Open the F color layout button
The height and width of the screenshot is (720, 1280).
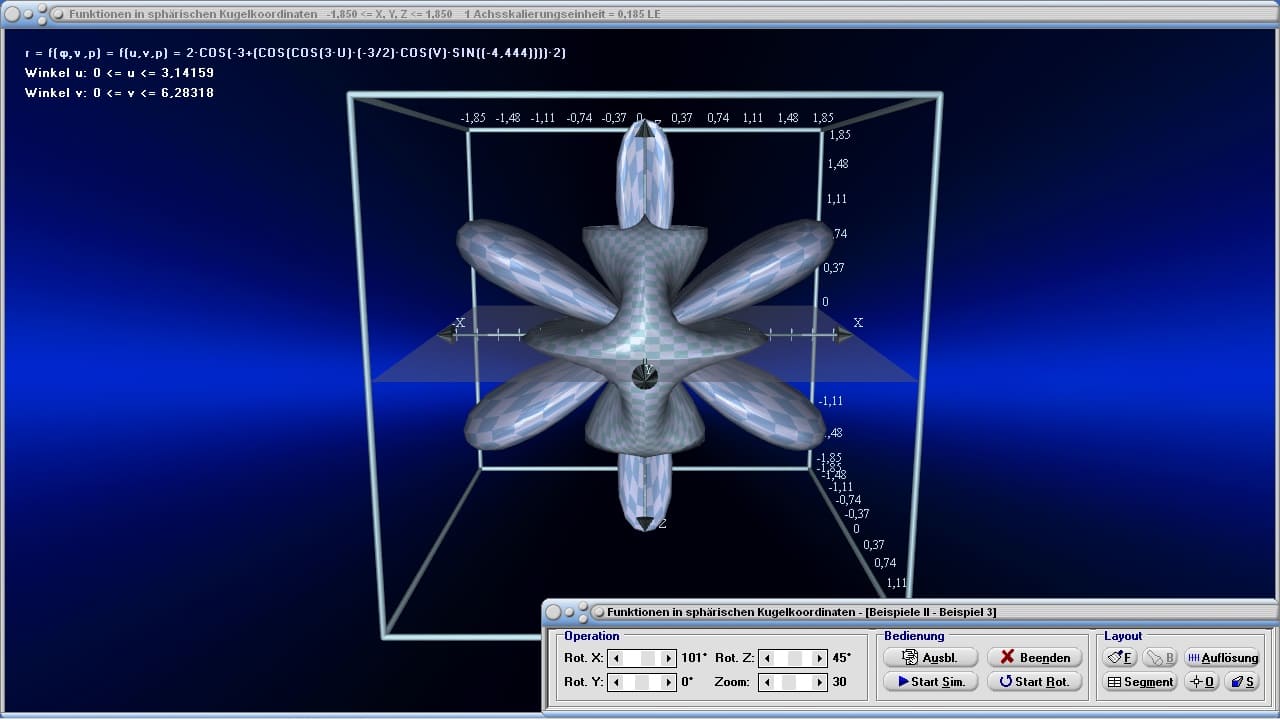pos(1120,657)
